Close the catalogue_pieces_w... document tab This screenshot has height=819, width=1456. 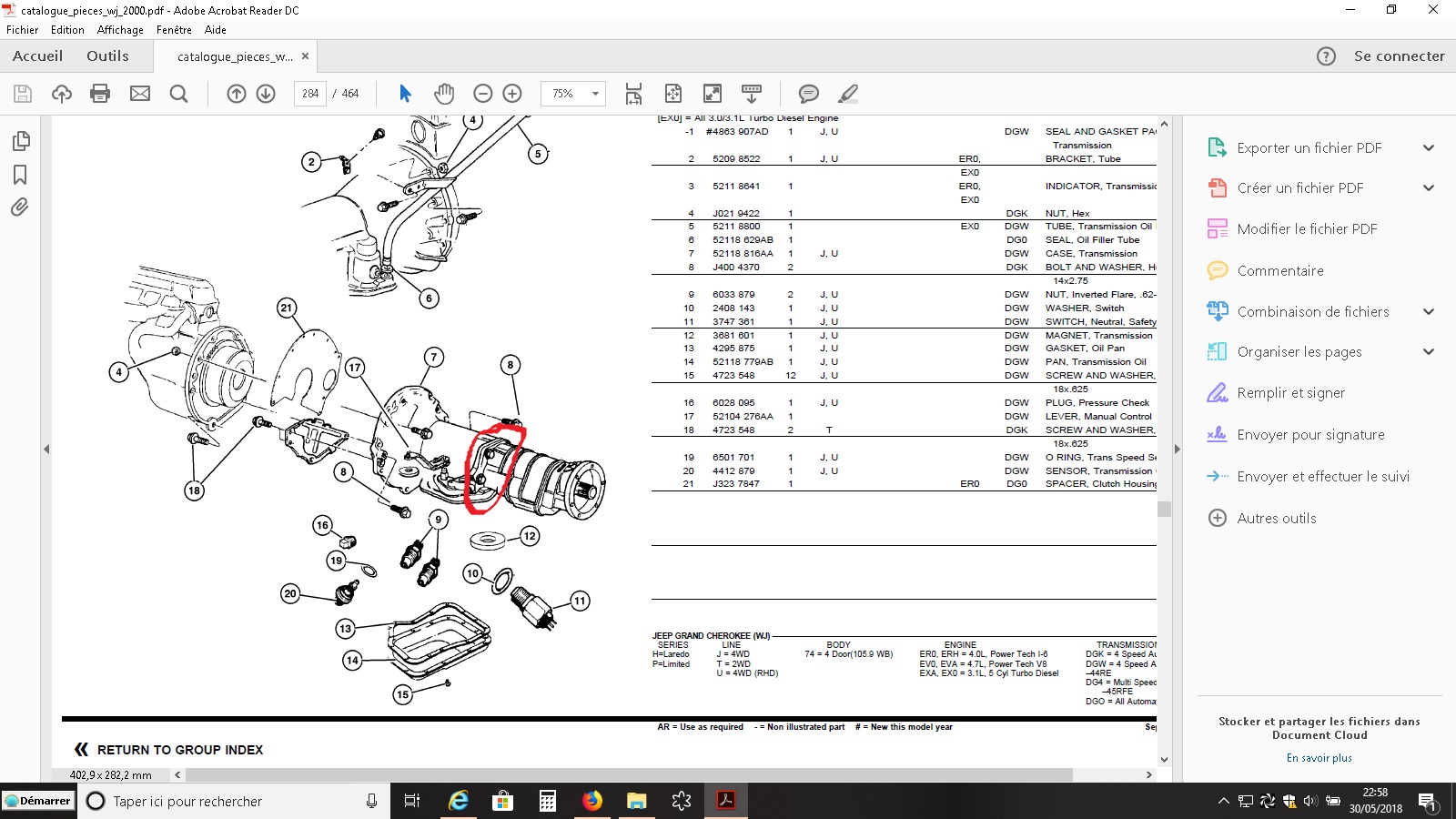[306, 56]
